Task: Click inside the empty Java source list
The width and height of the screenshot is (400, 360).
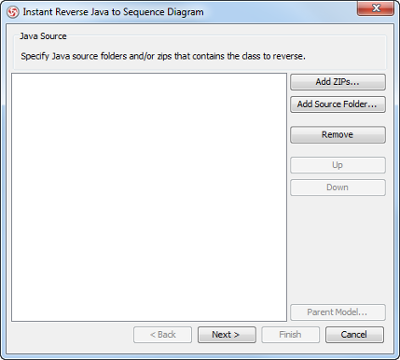Action: 149,197
